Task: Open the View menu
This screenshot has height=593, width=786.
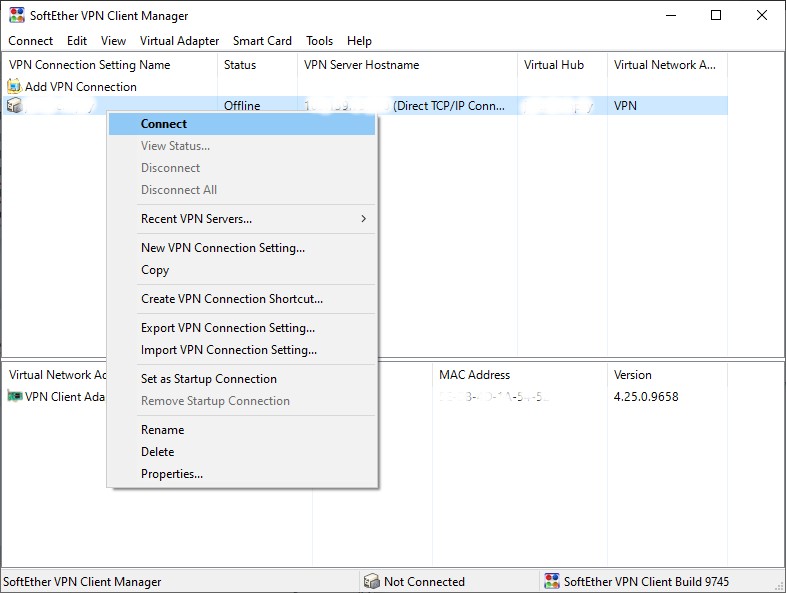Action: (113, 41)
